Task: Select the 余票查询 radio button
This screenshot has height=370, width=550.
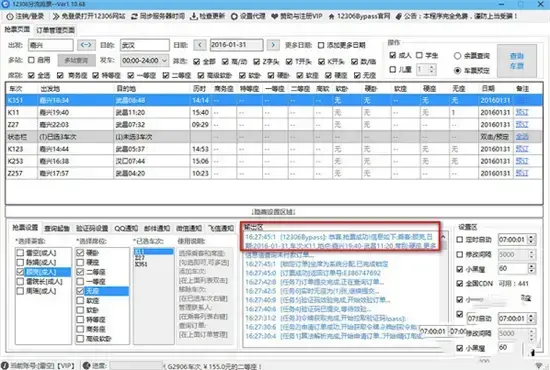Action: [457, 55]
